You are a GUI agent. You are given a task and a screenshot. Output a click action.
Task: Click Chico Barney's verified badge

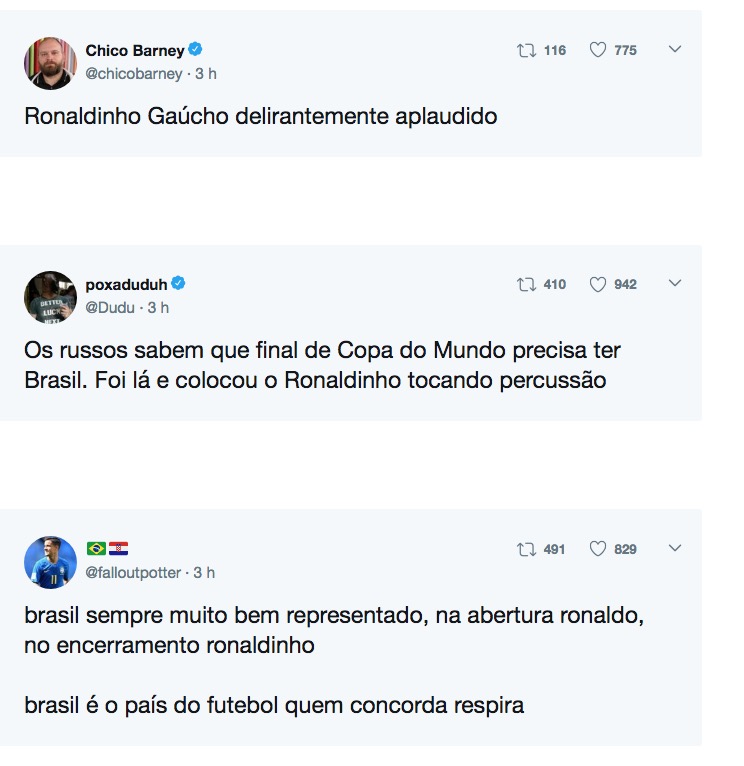196,50
